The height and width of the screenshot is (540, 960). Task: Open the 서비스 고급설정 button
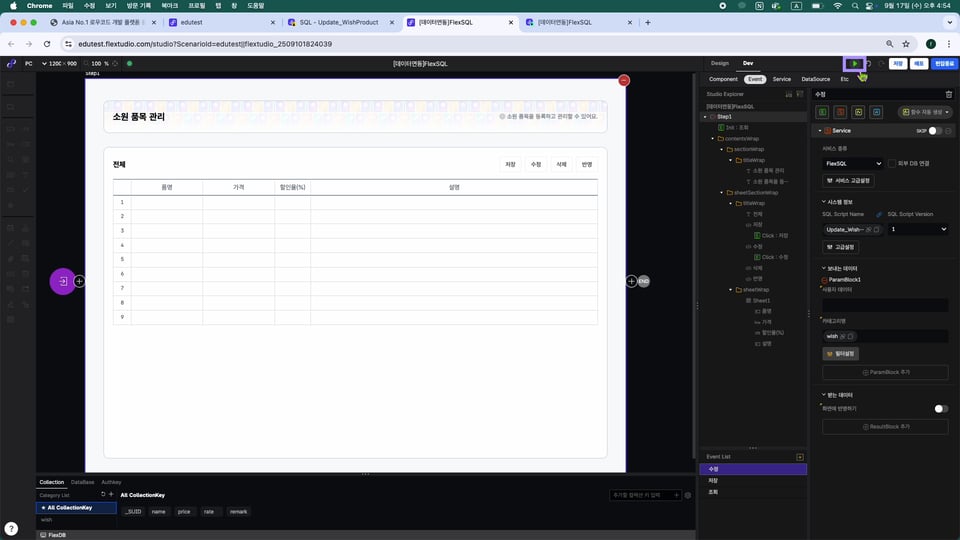[x=848, y=181]
